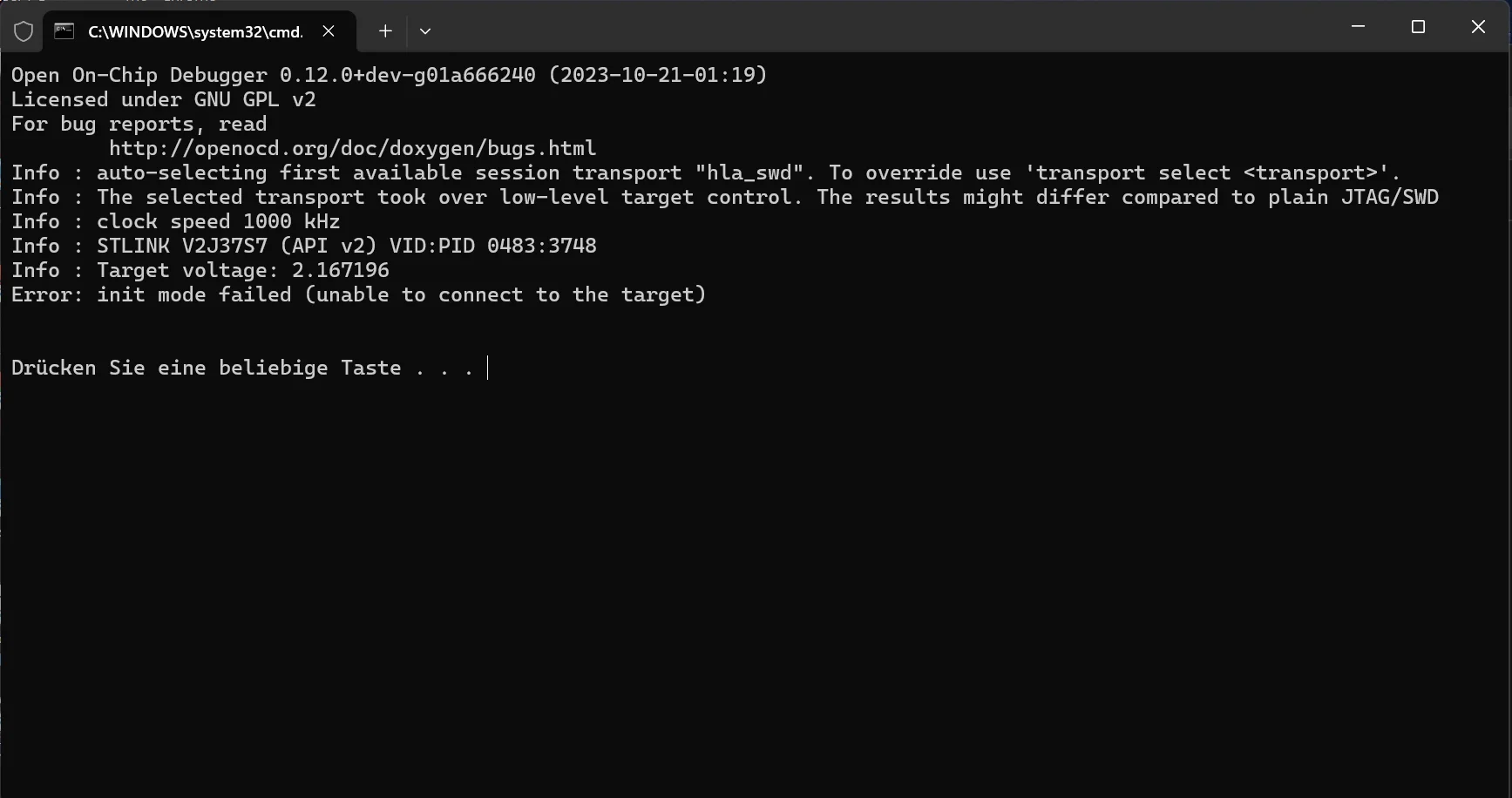Screen dimensions: 1512x798
Task: Expand the new tab profile dropdown
Action: click(x=425, y=31)
